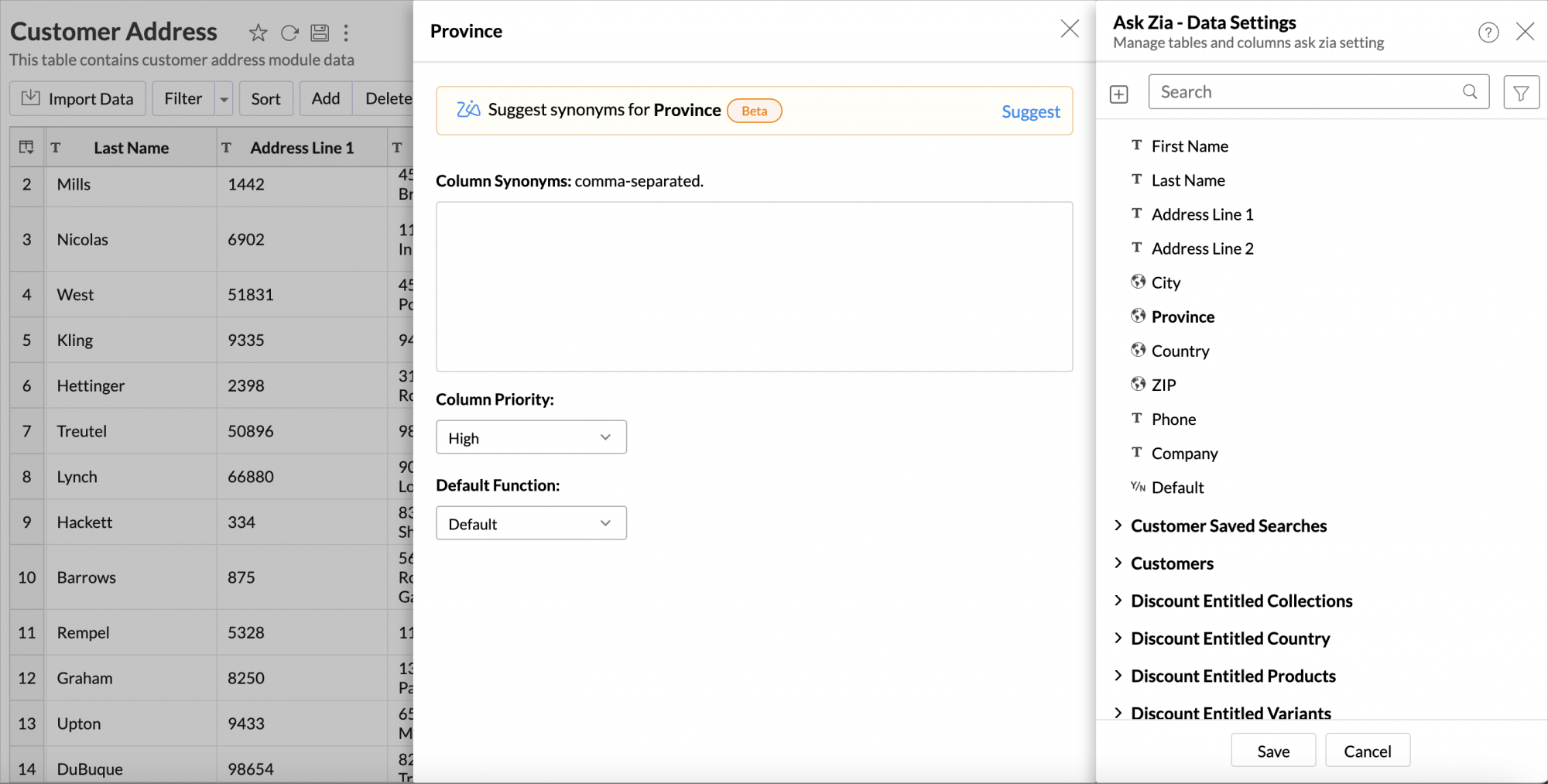Screen dimensions: 1548x784
Task: Click the search magnifier icon
Action: 1469,92
